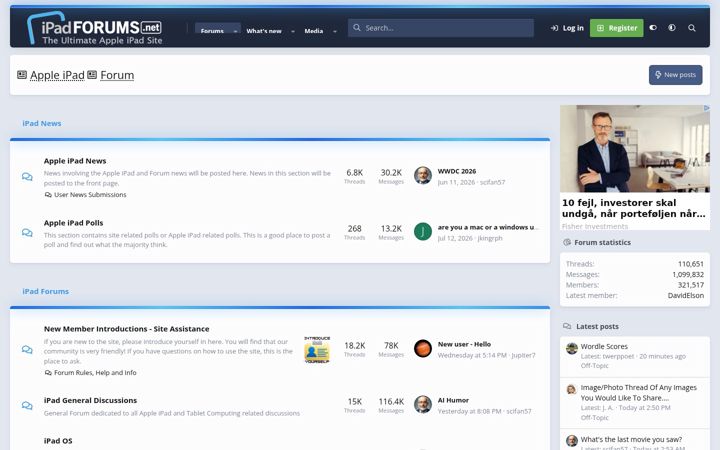Open Forum Rules, Help and Info subforum
This screenshot has width=720, height=450.
point(95,372)
